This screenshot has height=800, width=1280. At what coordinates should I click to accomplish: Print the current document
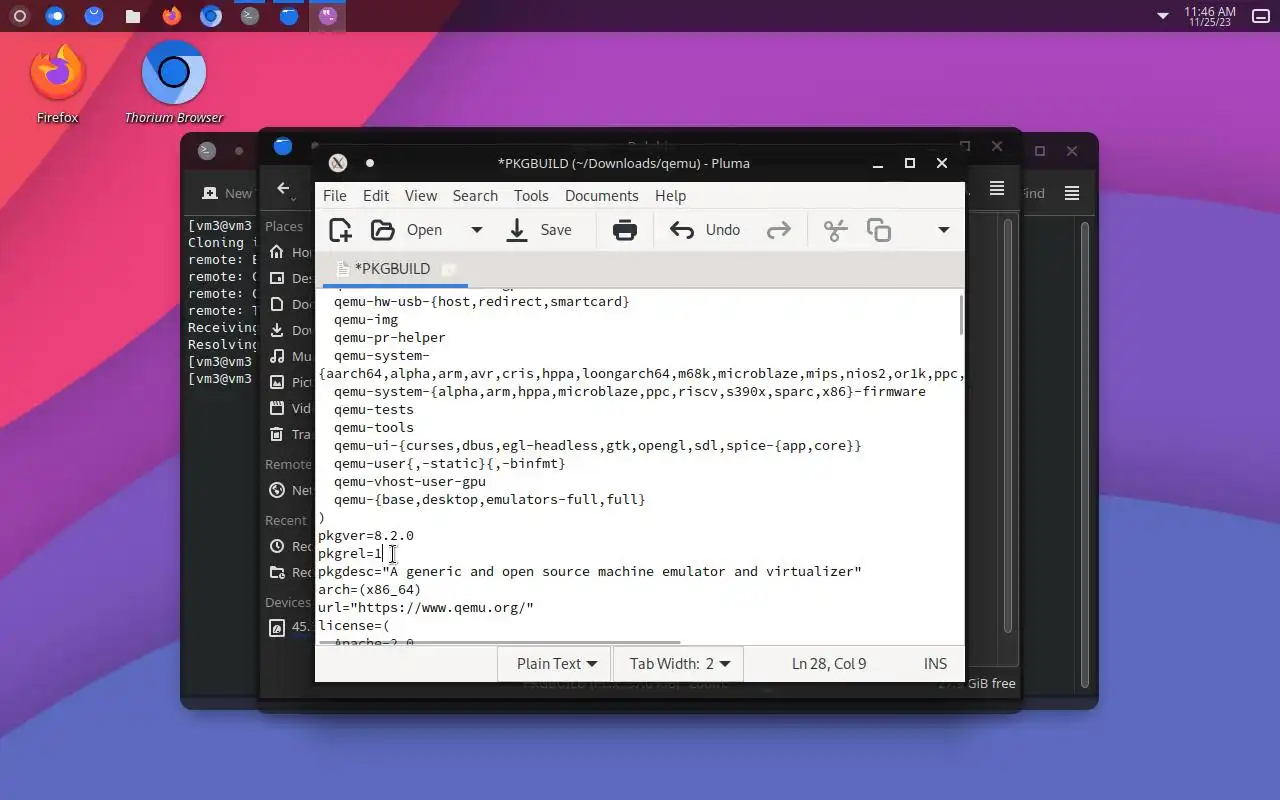click(625, 230)
